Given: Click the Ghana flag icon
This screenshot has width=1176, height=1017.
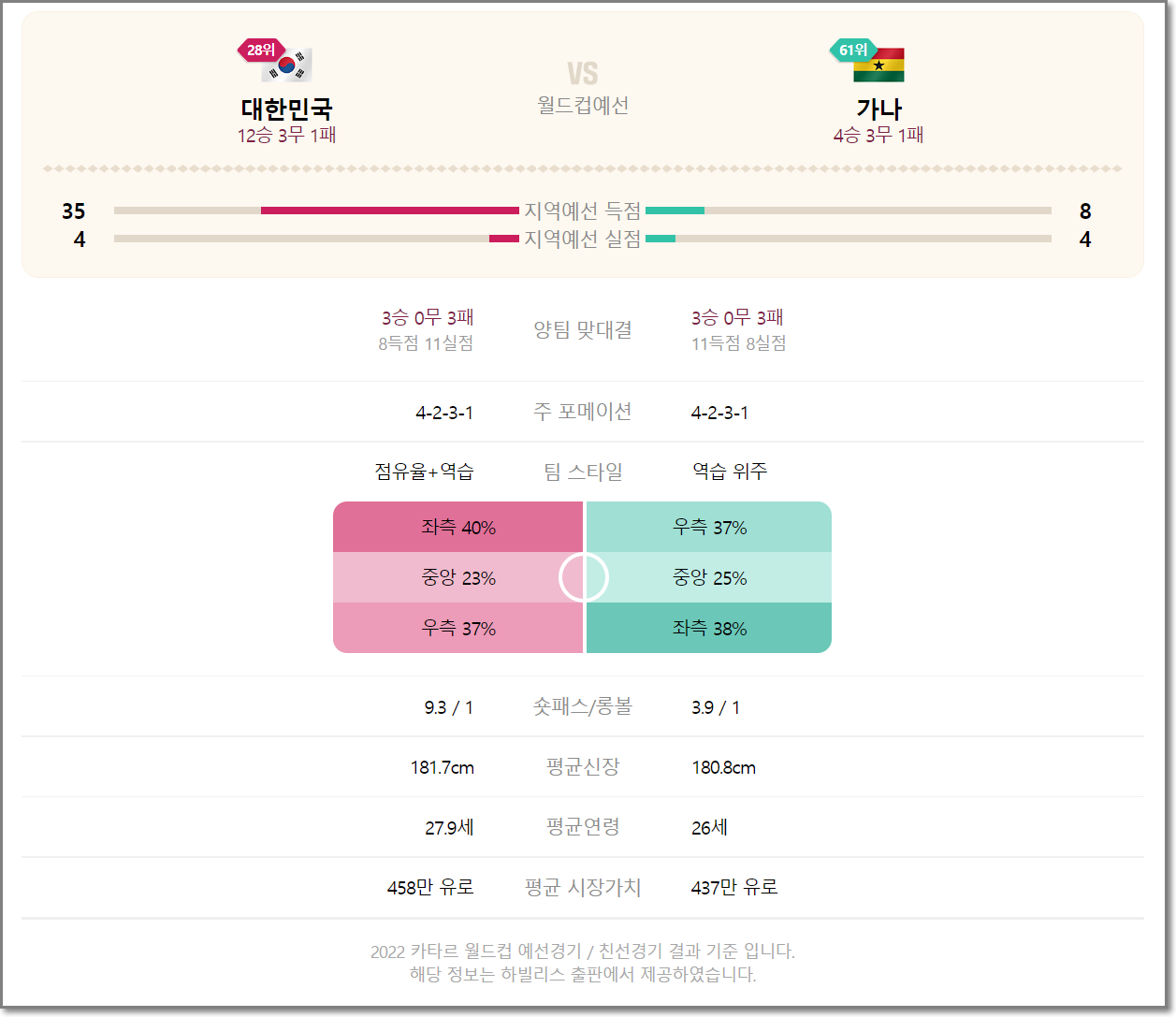Looking at the screenshot, I should tap(878, 65).
